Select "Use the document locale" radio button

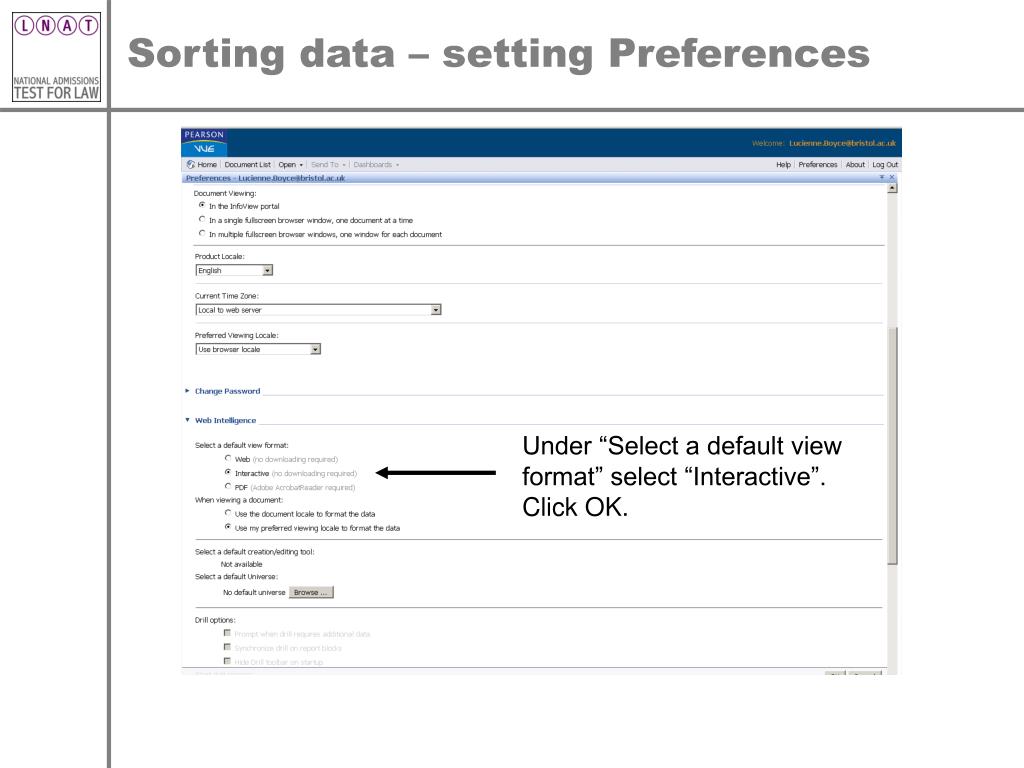pos(228,513)
